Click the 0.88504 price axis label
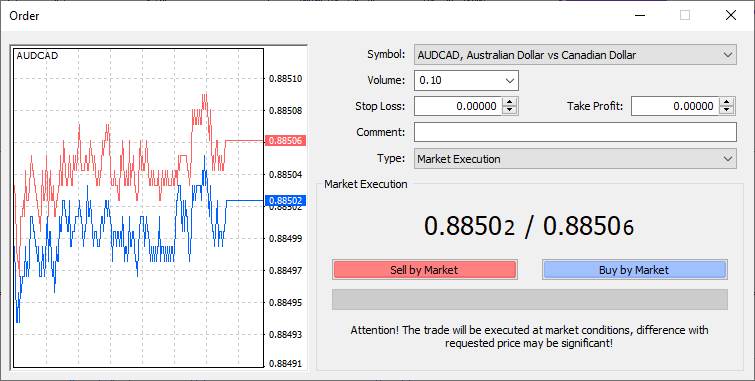The image size is (755, 381). [x=286, y=174]
